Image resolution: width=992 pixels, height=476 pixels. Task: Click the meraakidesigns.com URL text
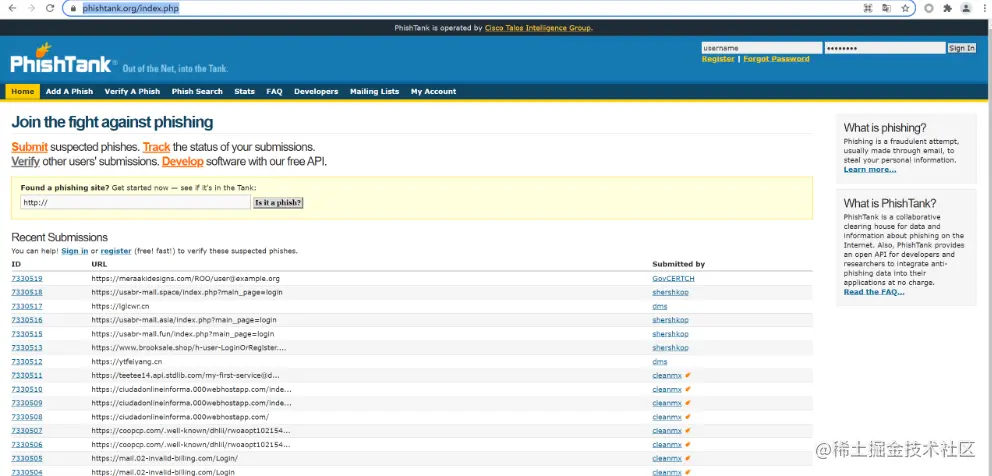[185, 279]
